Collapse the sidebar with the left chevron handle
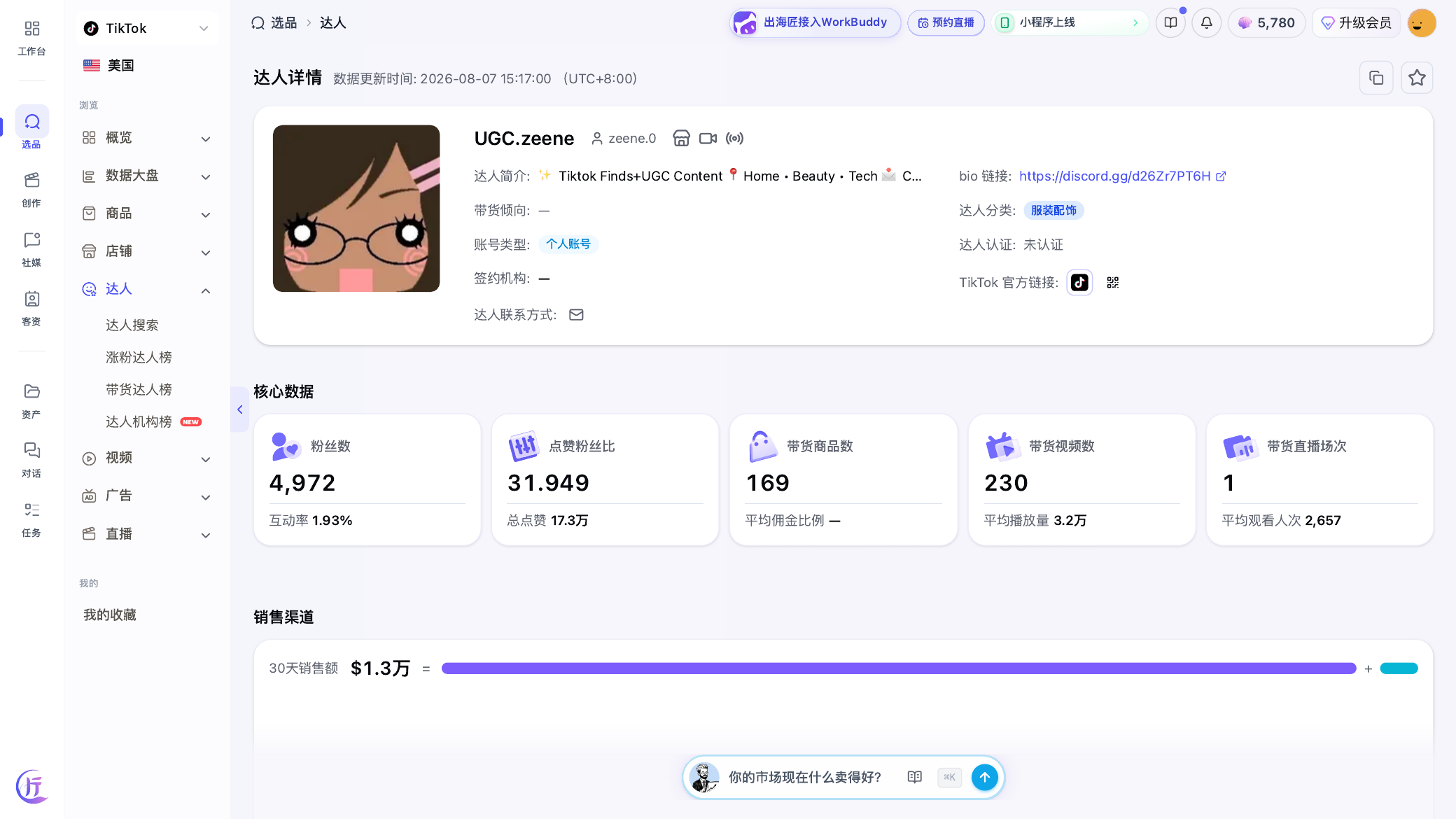 (x=239, y=409)
